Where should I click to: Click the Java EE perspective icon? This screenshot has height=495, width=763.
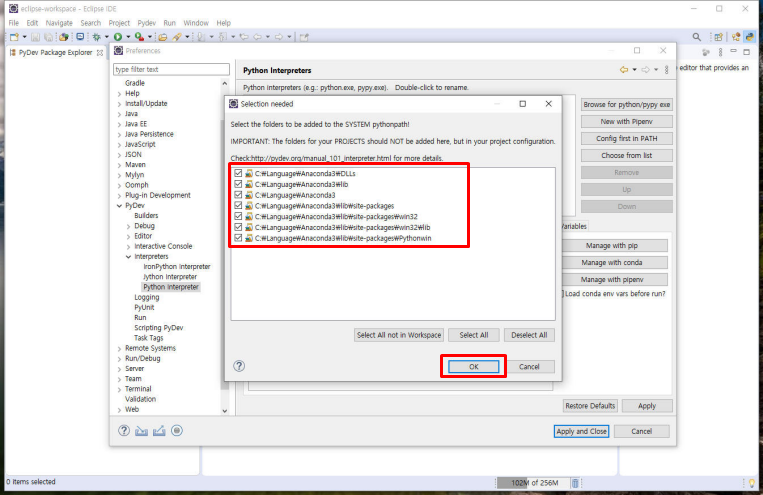click(x=736, y=37)
